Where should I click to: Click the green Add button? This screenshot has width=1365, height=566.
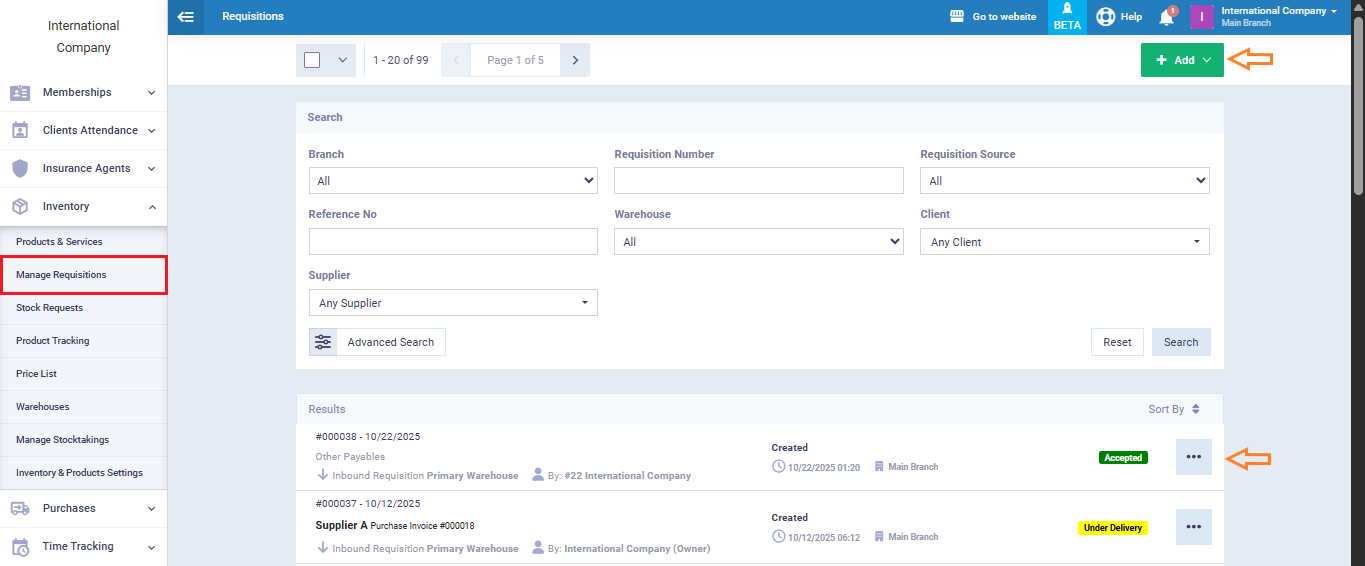click(x=1182, y=60)
